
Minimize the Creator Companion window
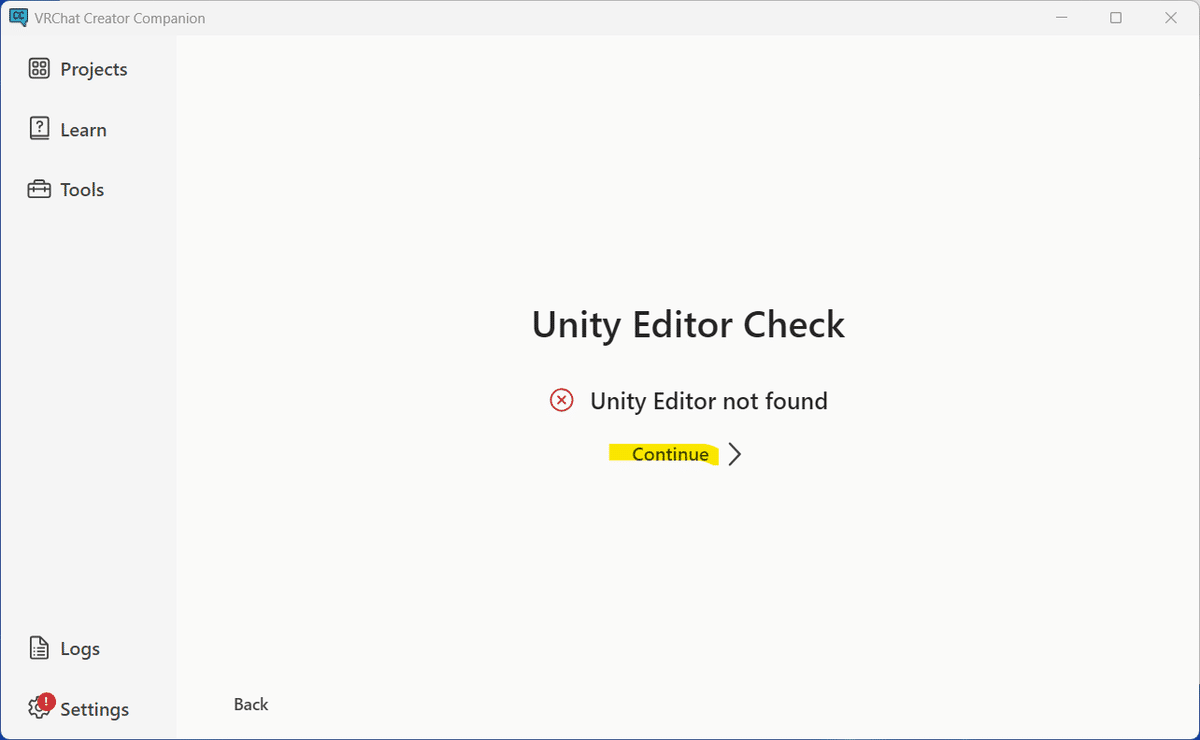1061,18
